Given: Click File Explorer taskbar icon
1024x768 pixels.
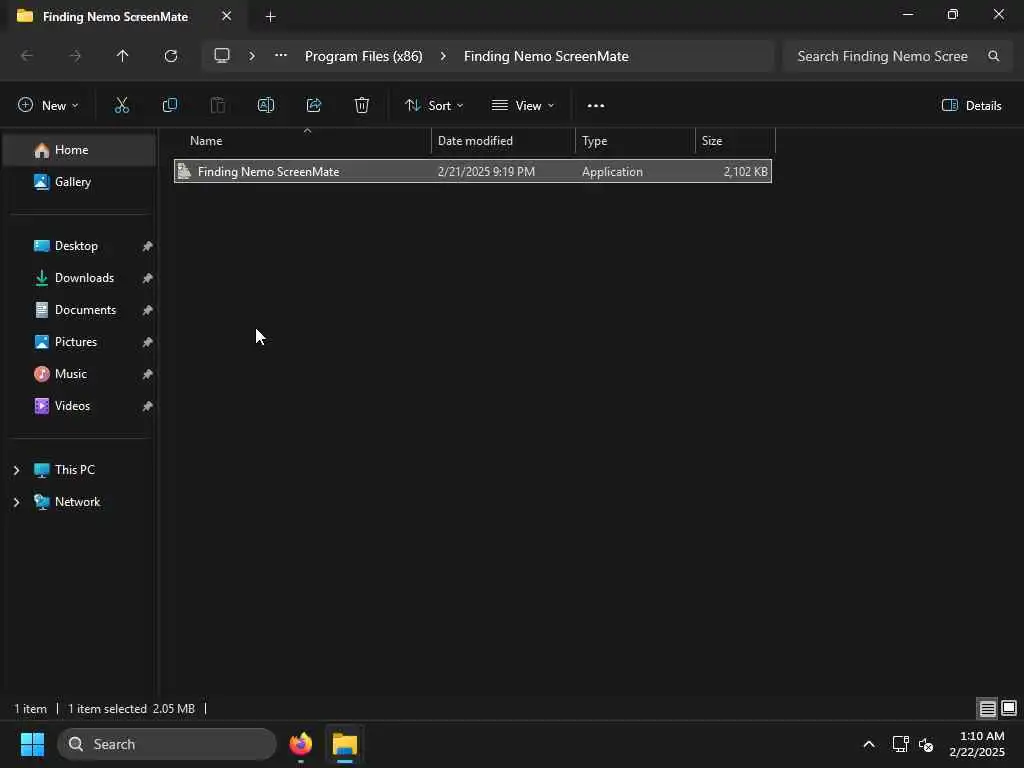Looking at the screenshot, I should (x=345, y=744).
